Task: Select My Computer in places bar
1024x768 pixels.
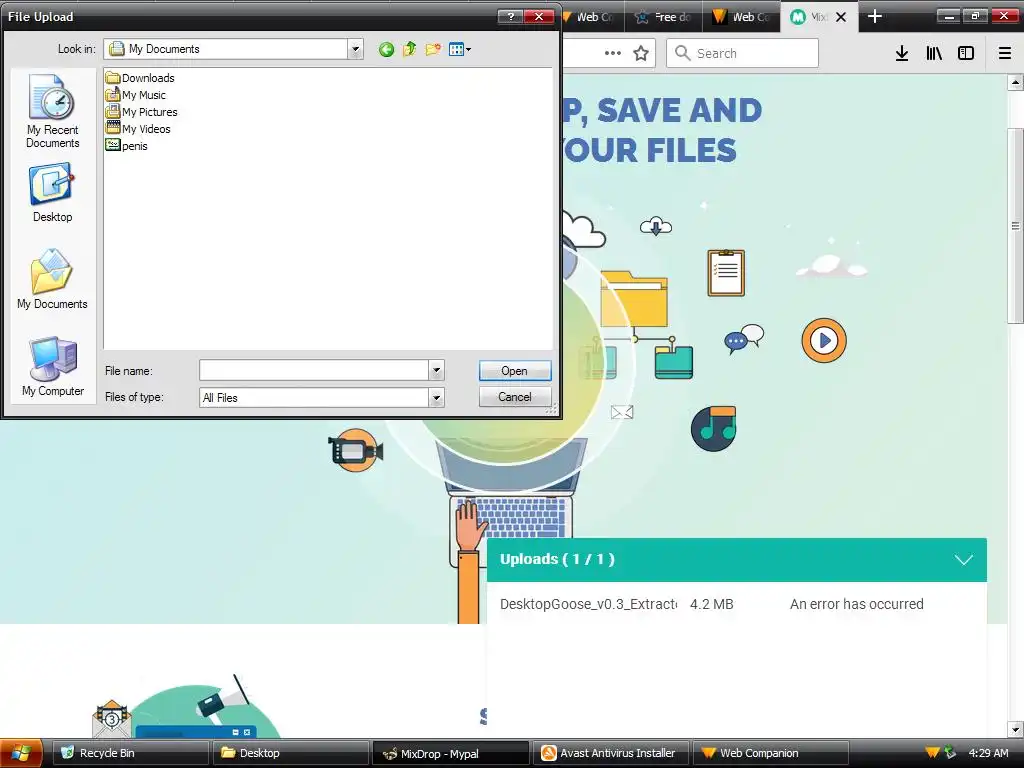Action: [x=52, y=366]
